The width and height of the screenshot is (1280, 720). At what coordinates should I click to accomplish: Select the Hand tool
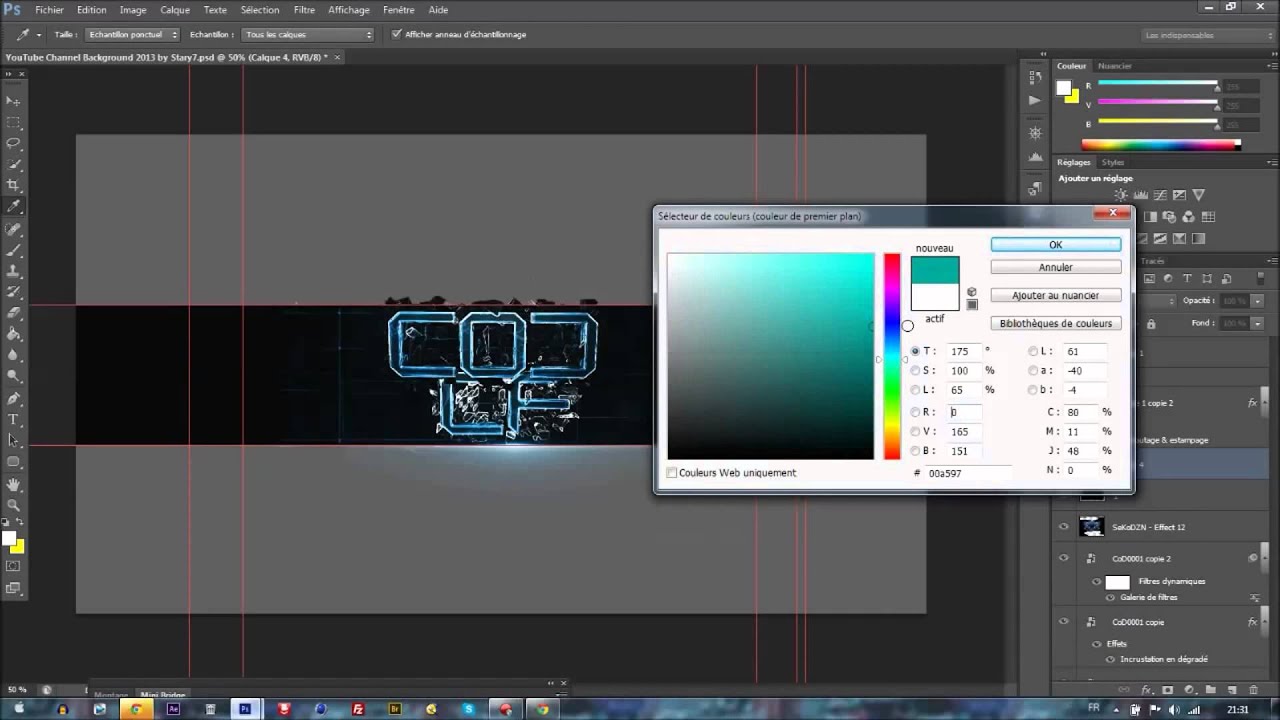14,484
